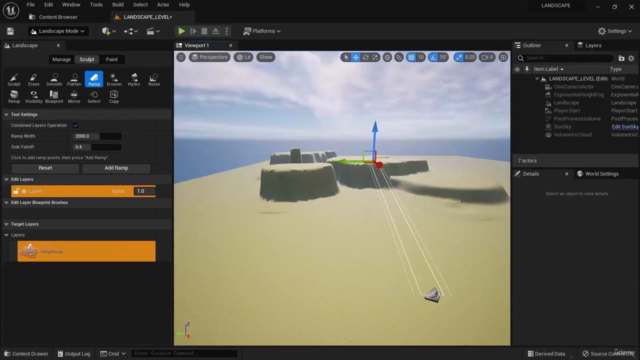Image resolution: width=640 pixels, height=360 pixels.
Task: Select the Noise landscape tool
Action: click(x=154, y=79)
